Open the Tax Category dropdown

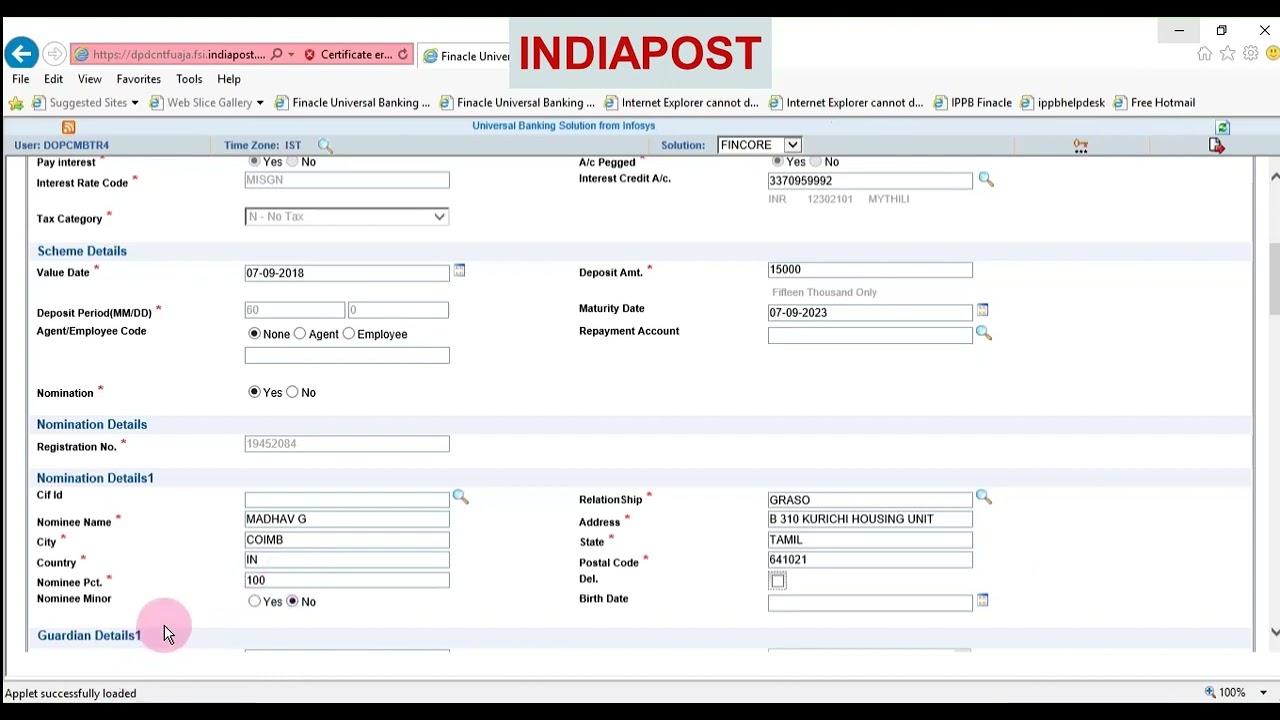click(347, 217)
